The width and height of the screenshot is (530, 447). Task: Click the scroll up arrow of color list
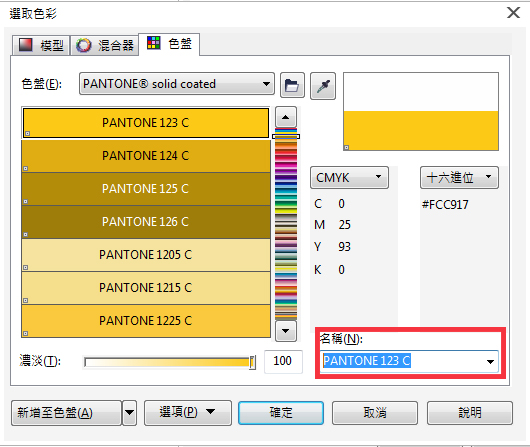(286, 117)
